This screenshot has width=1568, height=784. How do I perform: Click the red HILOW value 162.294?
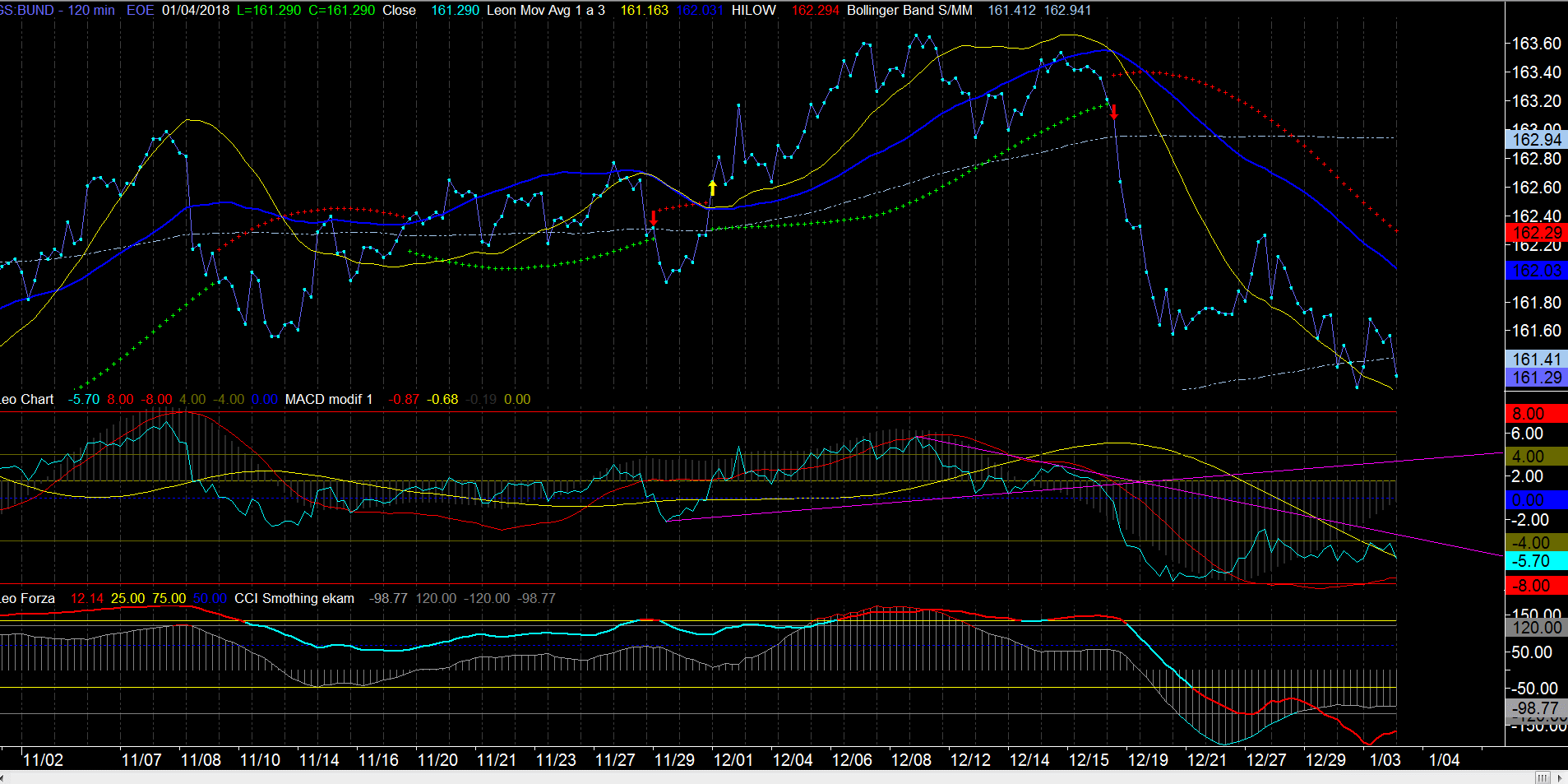816,11
